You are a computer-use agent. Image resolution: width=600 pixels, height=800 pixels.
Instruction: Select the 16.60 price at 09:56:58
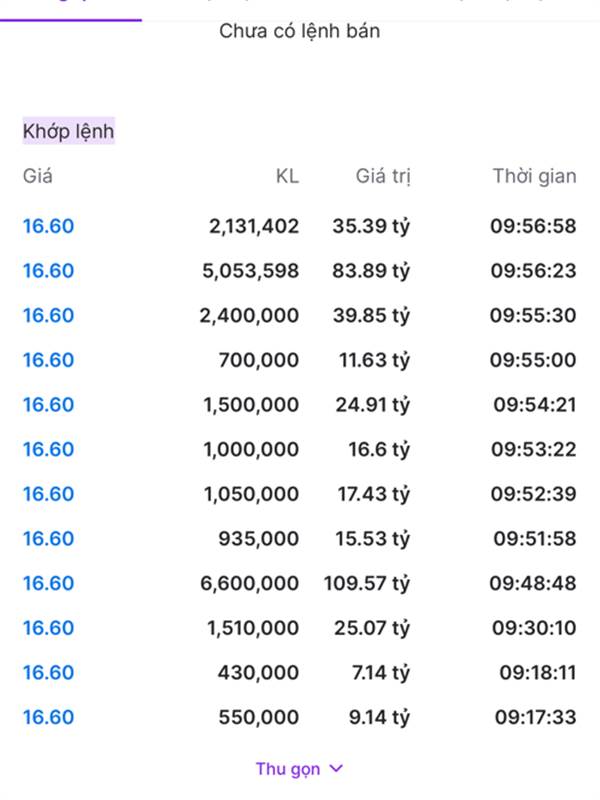48,226
